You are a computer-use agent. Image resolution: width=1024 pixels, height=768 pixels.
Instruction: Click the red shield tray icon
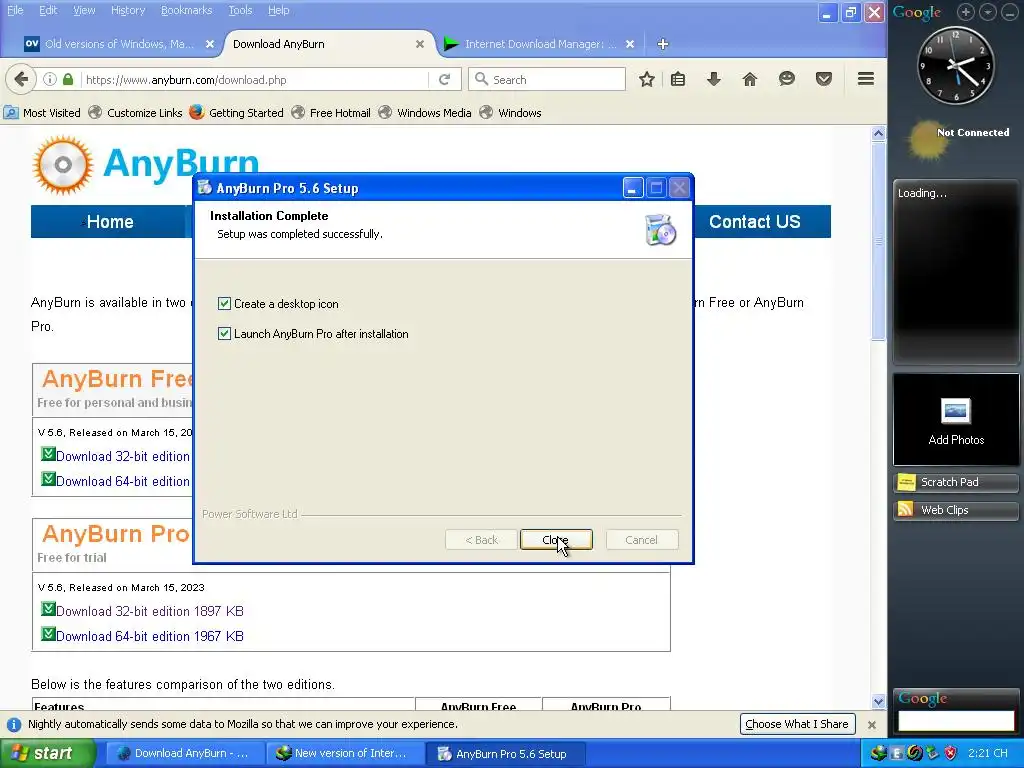coord(950,753)
